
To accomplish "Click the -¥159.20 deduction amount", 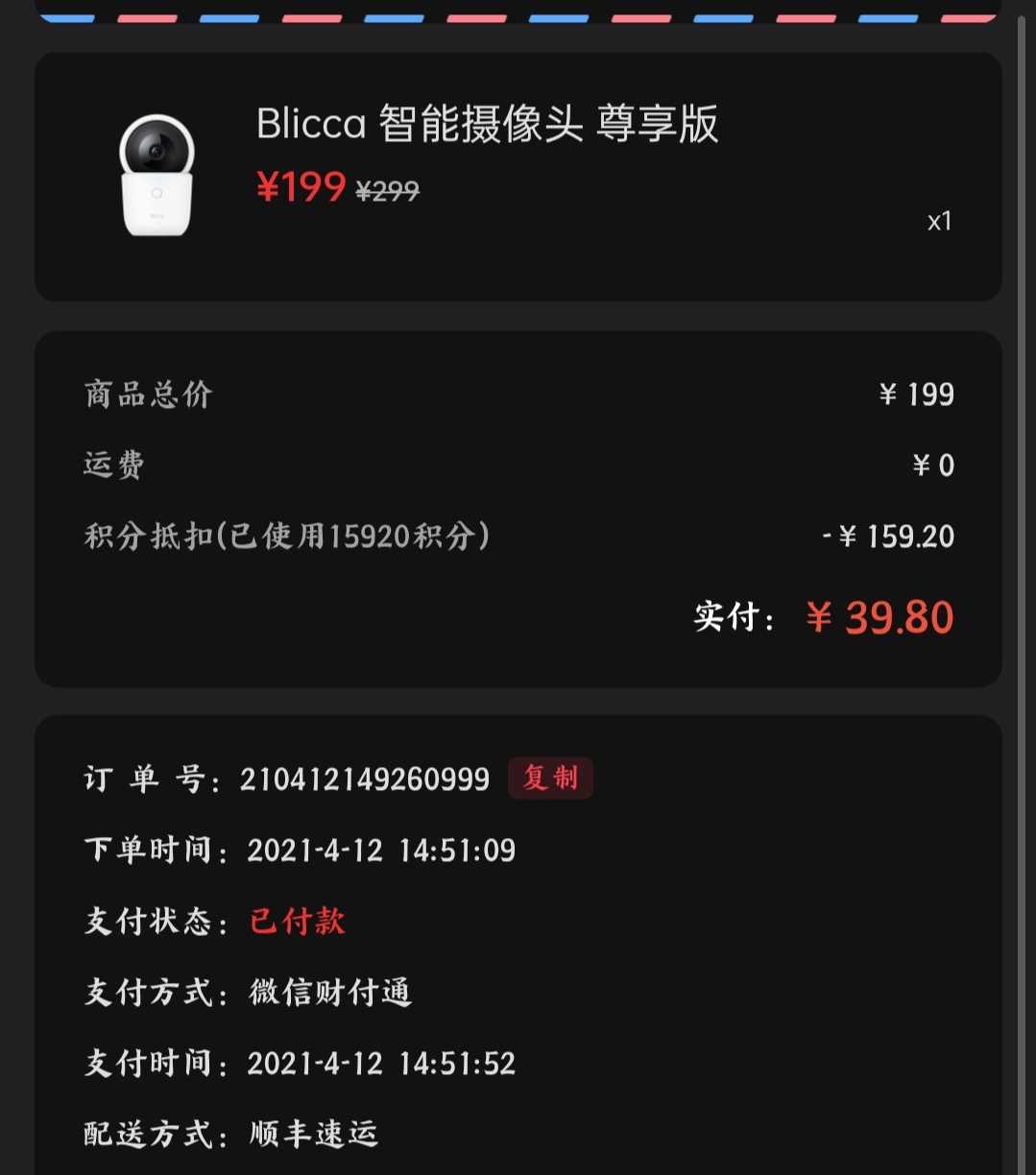I will (888, 537).
